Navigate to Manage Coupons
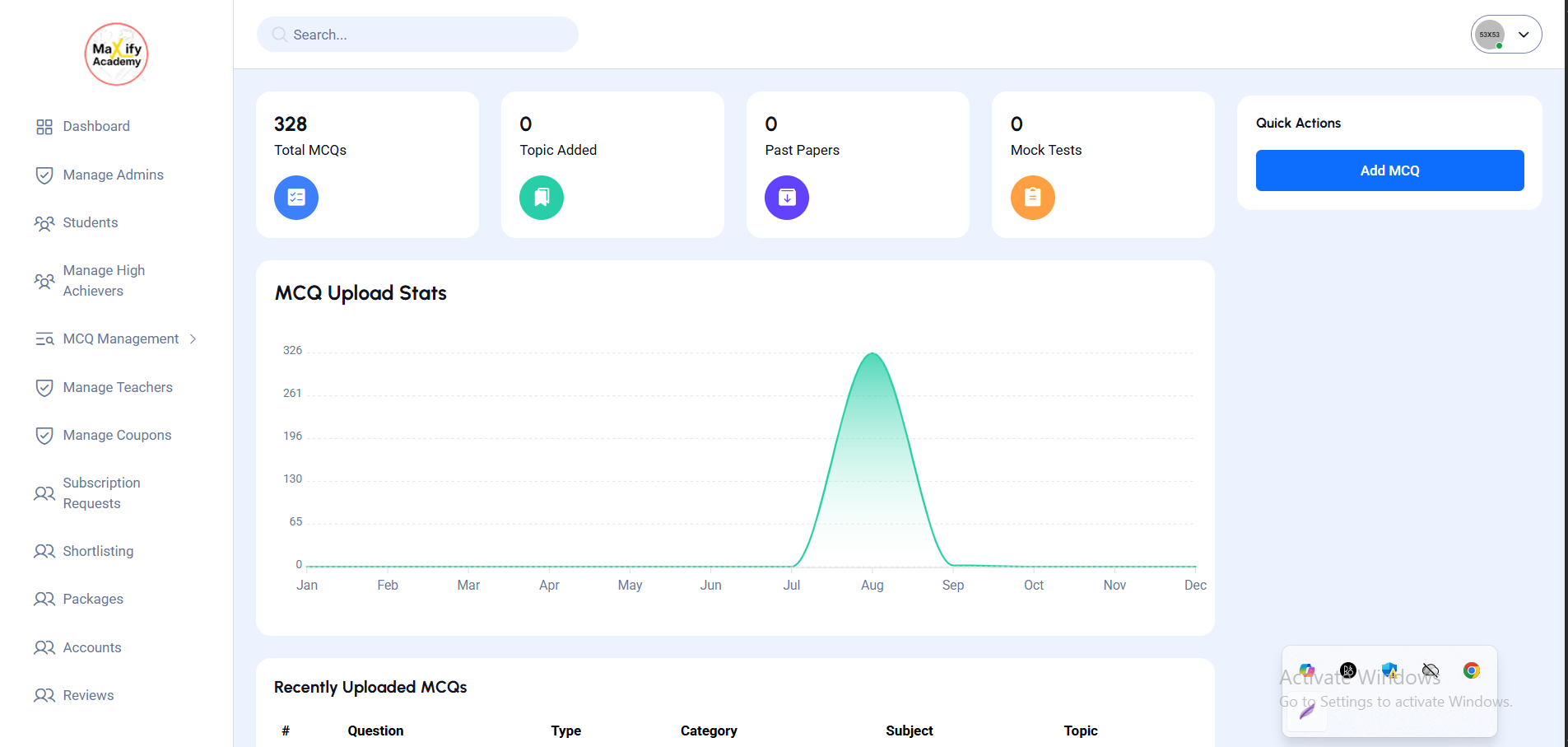 tap(117, 436)
